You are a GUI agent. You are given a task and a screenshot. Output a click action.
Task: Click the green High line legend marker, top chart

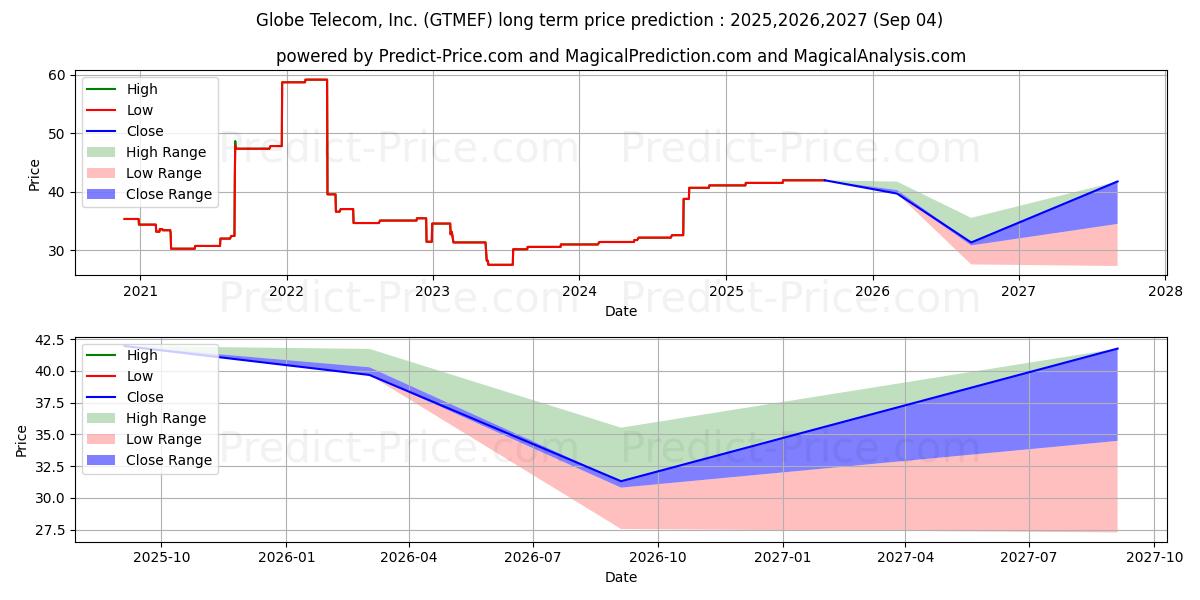(x=102, y=90)
